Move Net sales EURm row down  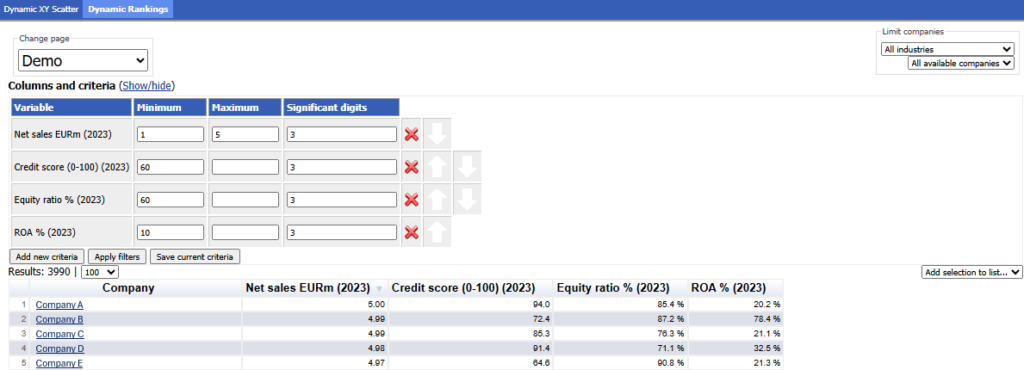point(437,134)
